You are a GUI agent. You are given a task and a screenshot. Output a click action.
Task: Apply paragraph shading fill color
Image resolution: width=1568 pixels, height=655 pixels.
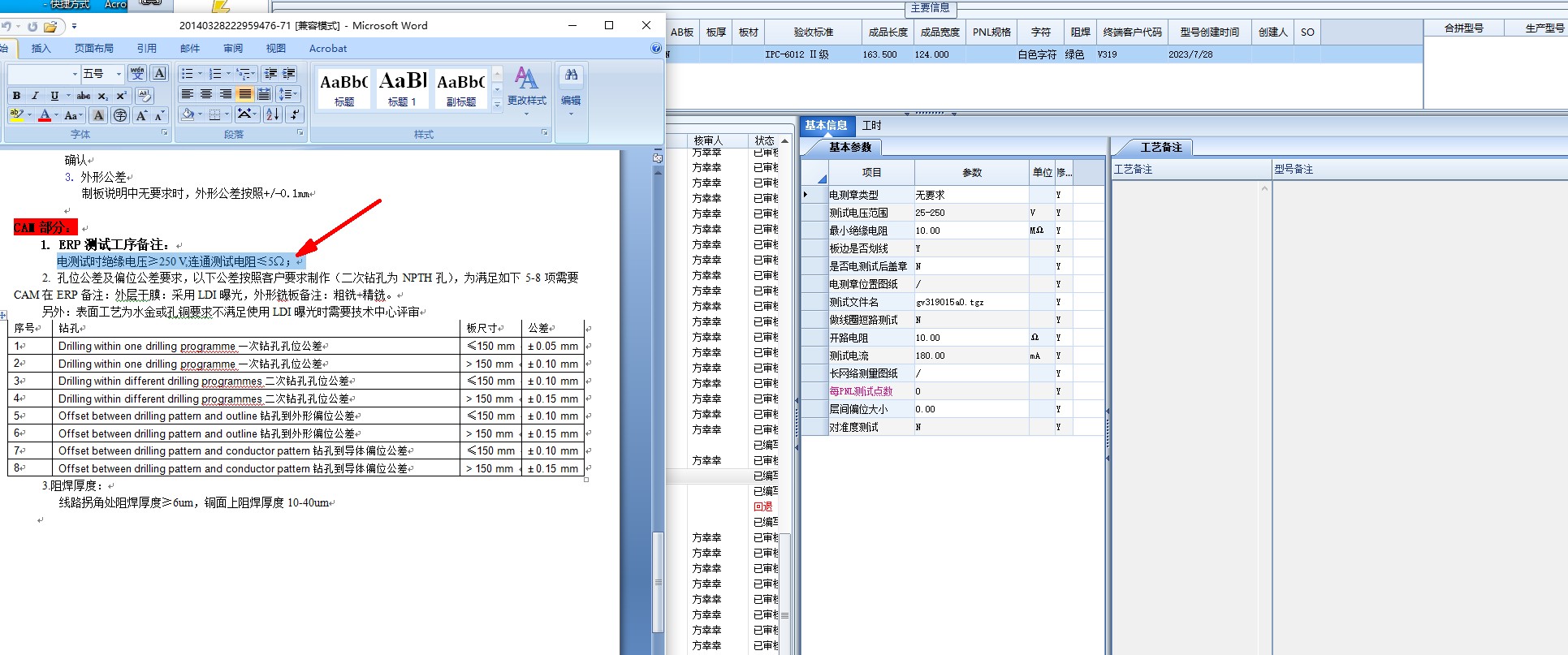188,114
